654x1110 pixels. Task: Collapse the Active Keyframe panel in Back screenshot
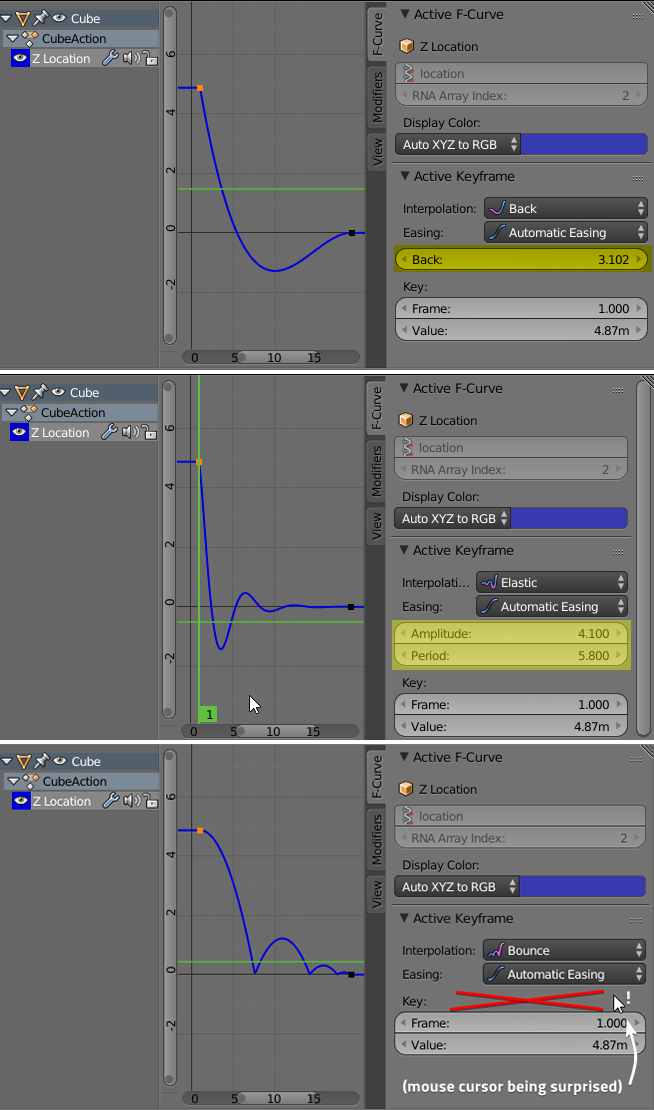point(405,176)
